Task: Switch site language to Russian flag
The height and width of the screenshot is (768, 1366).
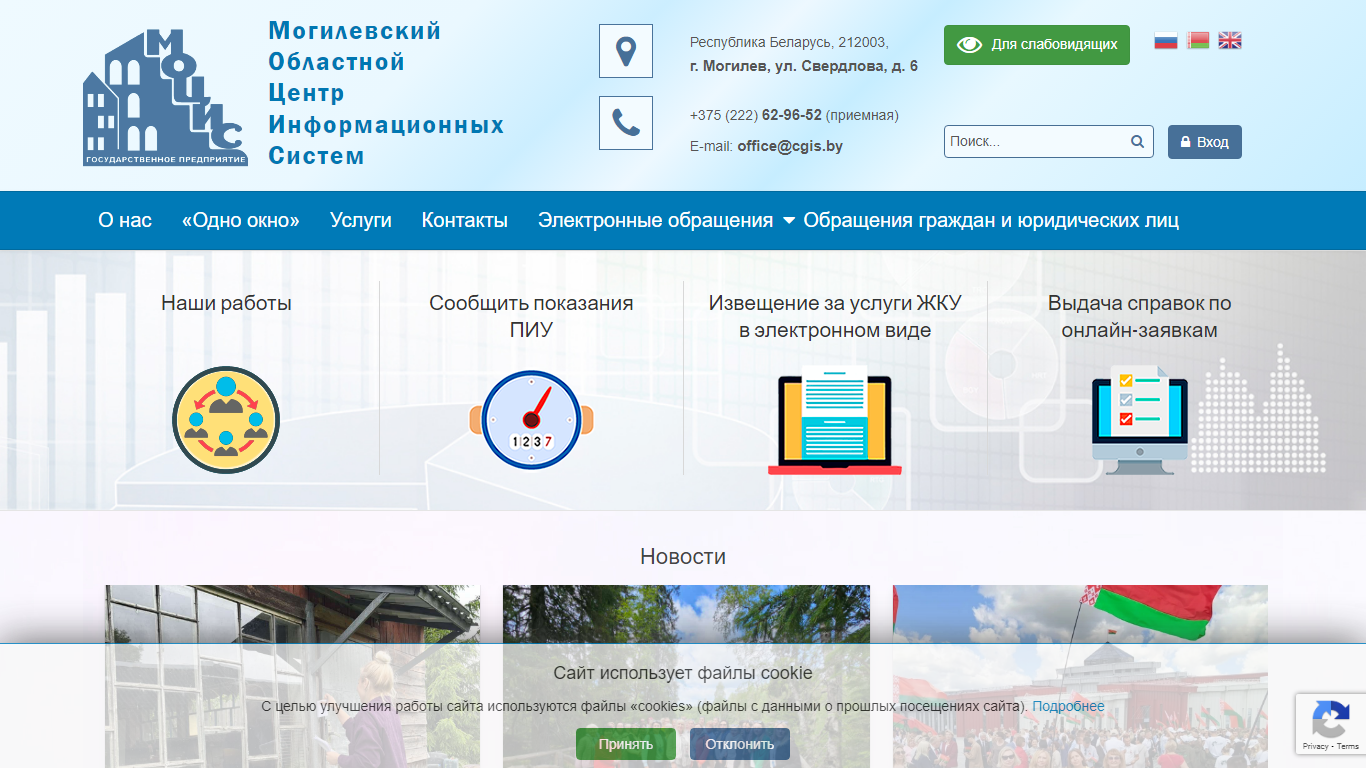Action: (1166, 41)
